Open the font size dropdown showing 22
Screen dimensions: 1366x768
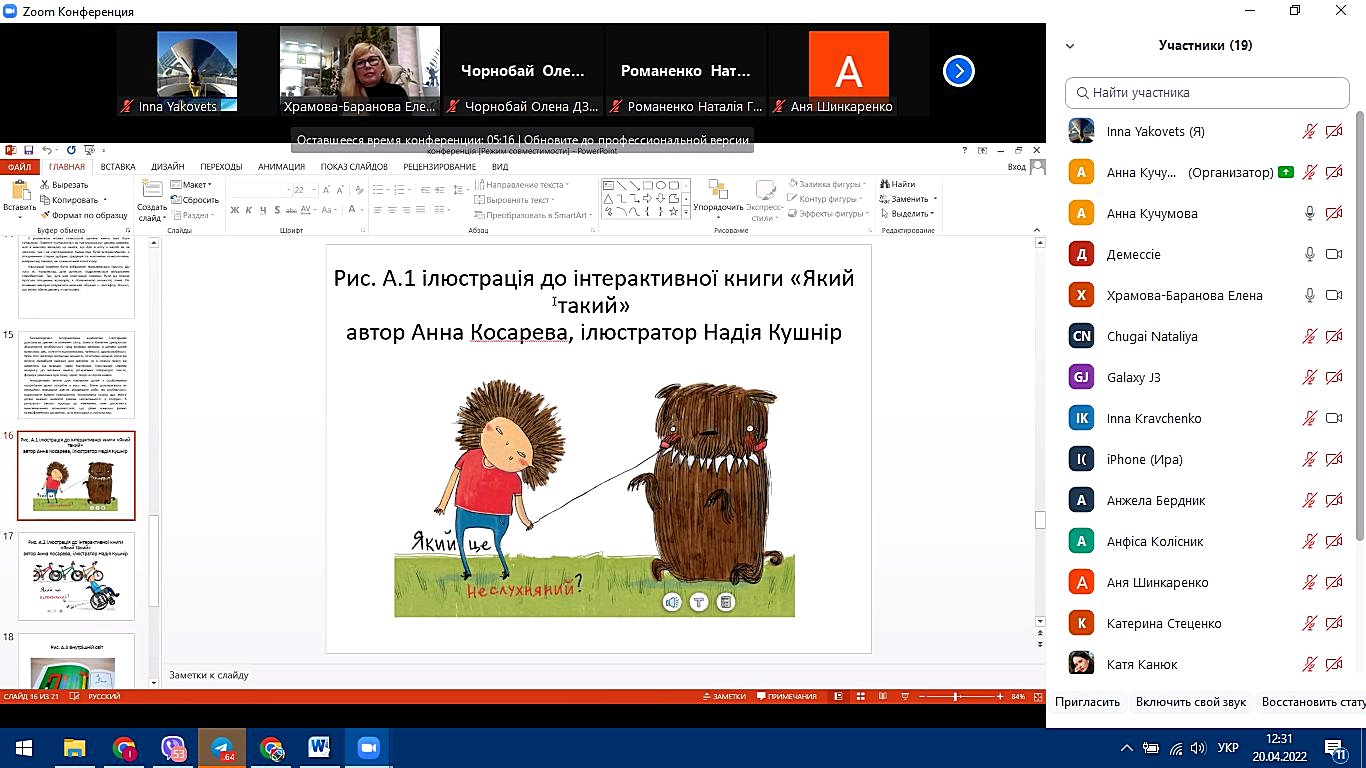click(314, 189)
